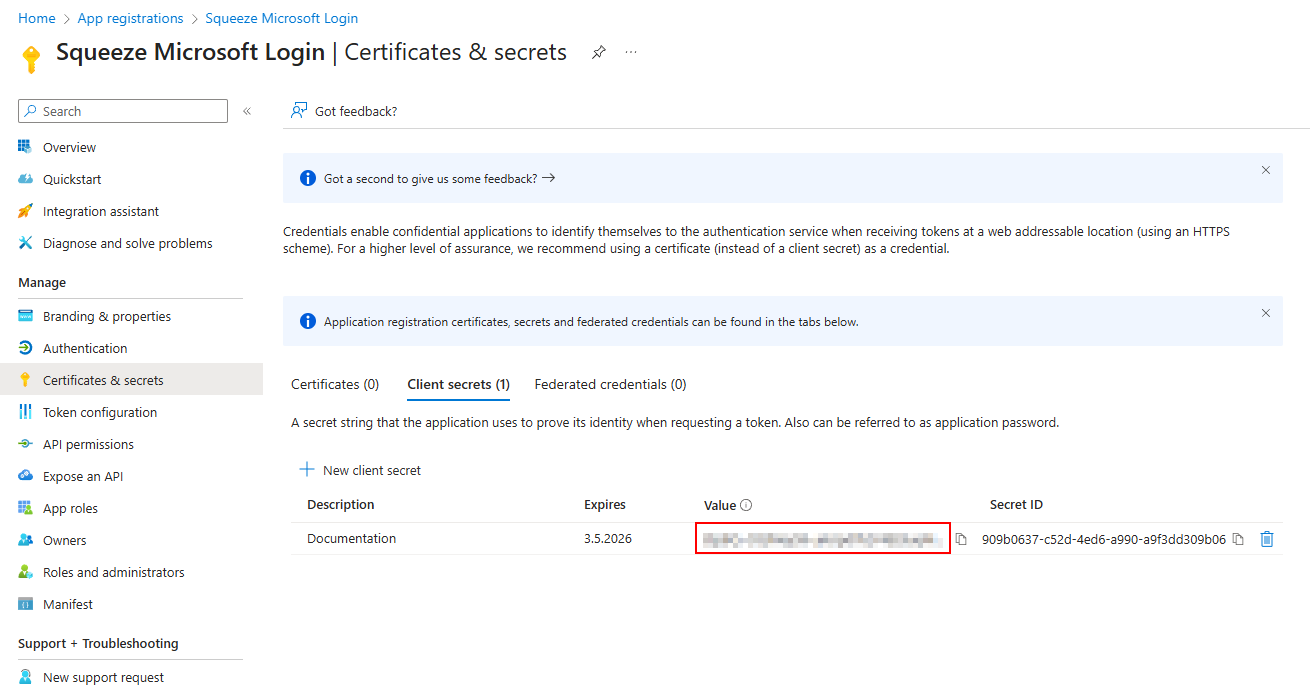Open the Manifest page
The image size is (1310, 700).
68,604
